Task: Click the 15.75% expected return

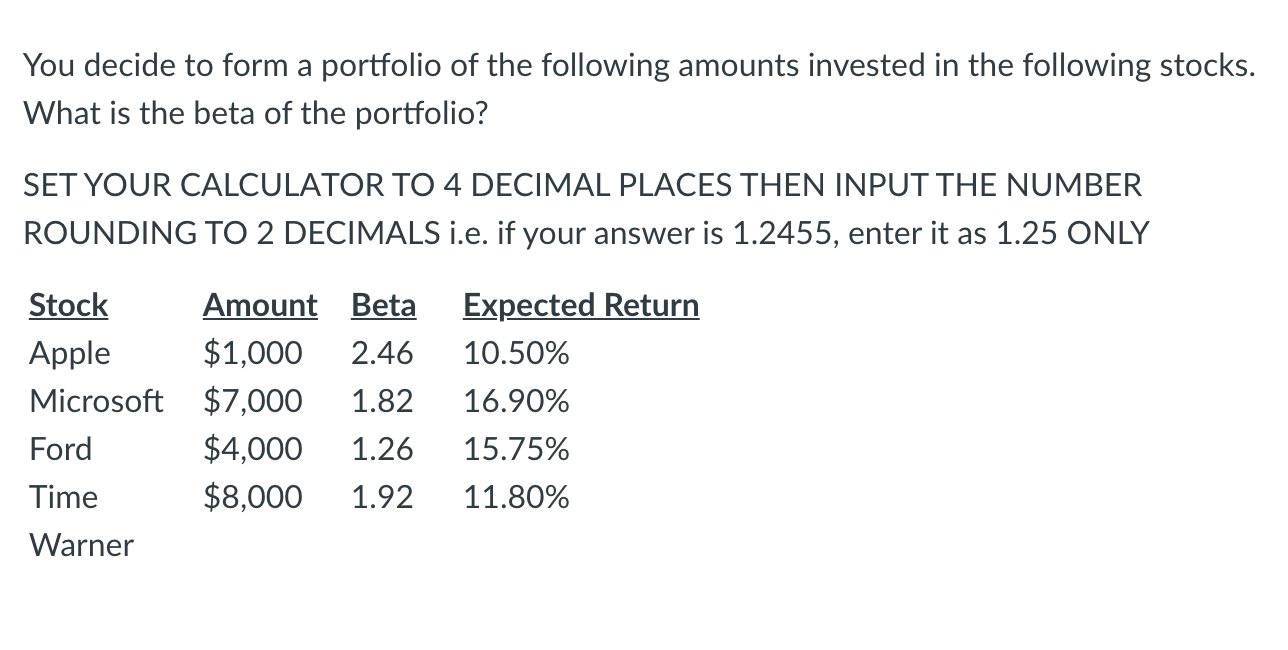Action: click(516, 449)
